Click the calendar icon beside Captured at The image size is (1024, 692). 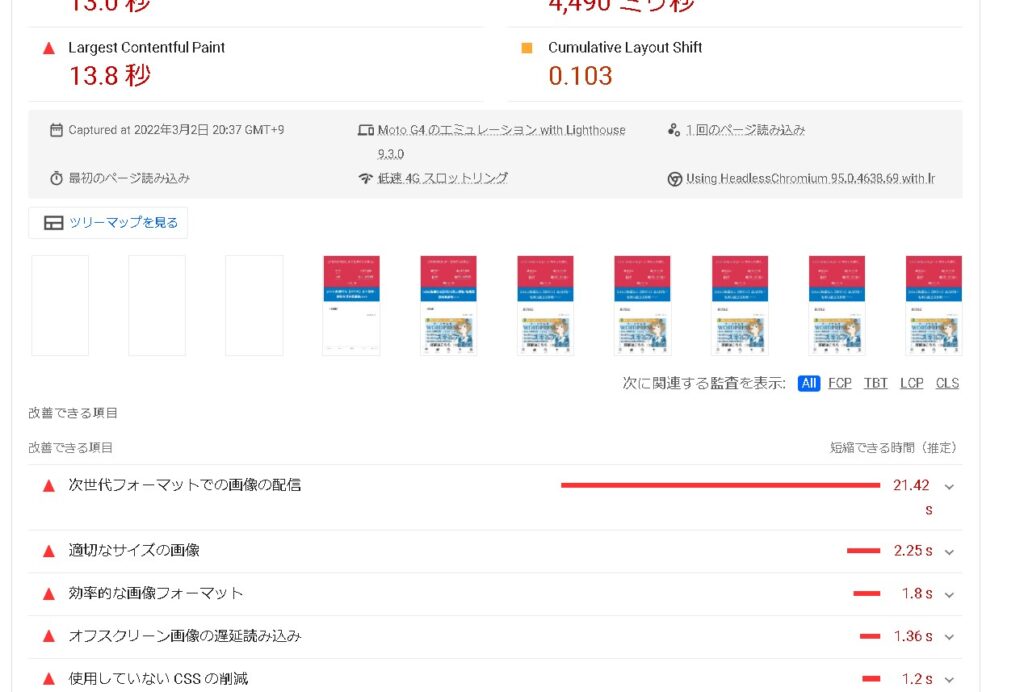tap(56, 130)
